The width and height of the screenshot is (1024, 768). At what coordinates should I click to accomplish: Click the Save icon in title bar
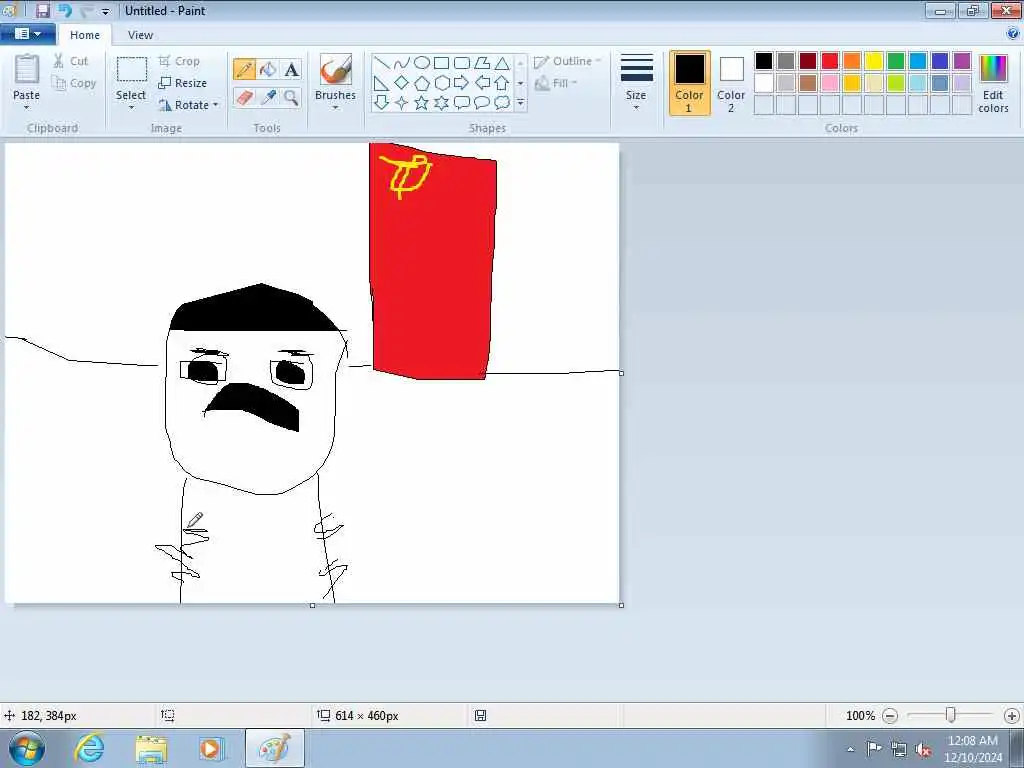(x=42, y=10)
